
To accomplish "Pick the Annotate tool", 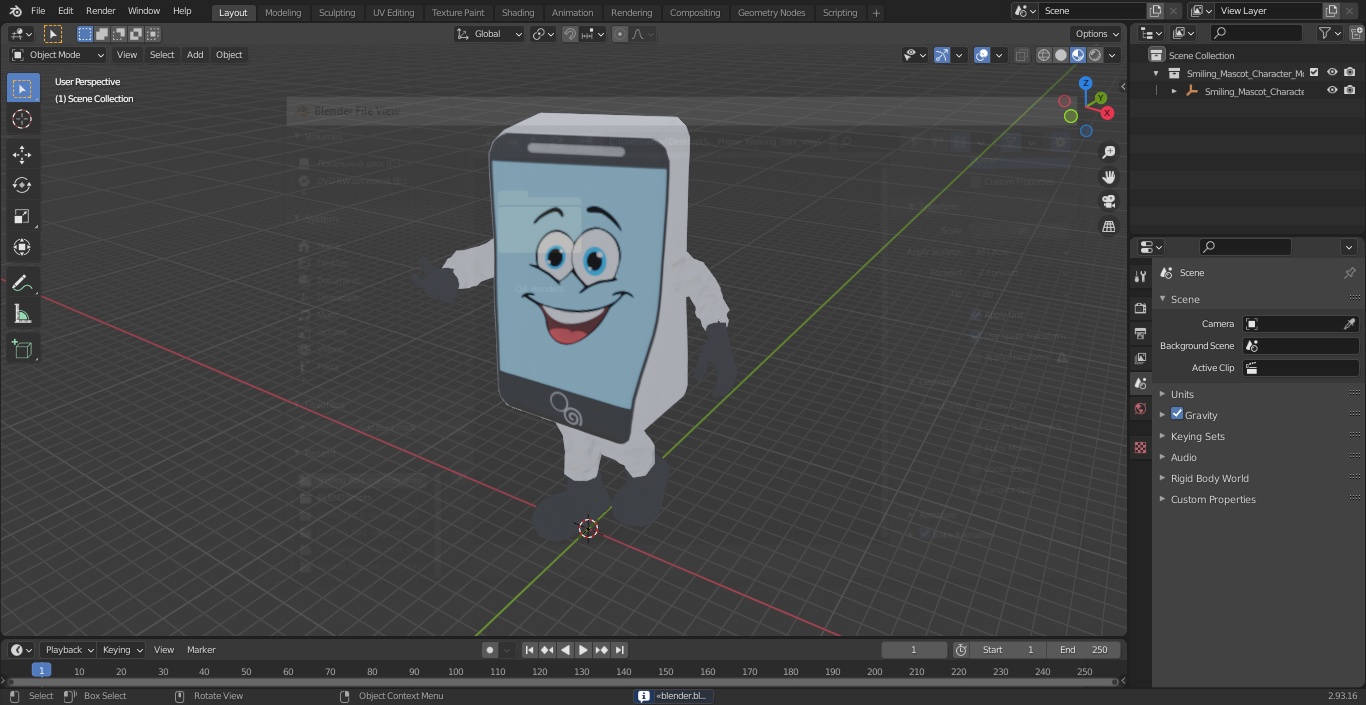I will click(22, 284).
